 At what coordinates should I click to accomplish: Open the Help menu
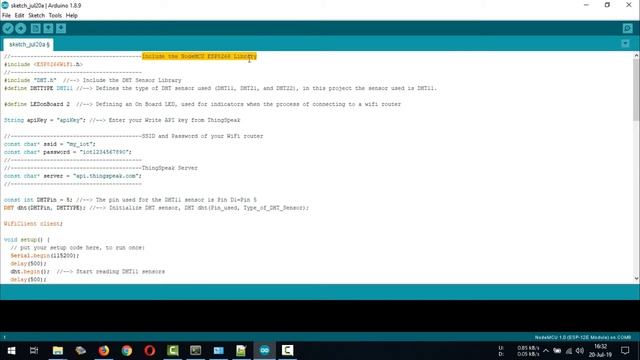[x=71, y=16]
